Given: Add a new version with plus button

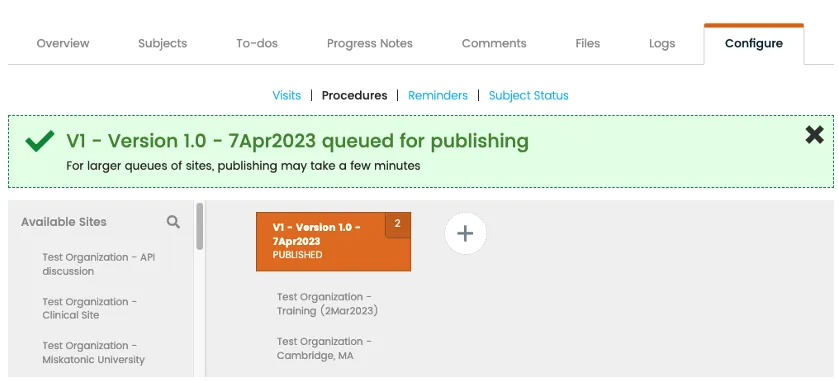Looking at the screenshot, I should (465, 234).
